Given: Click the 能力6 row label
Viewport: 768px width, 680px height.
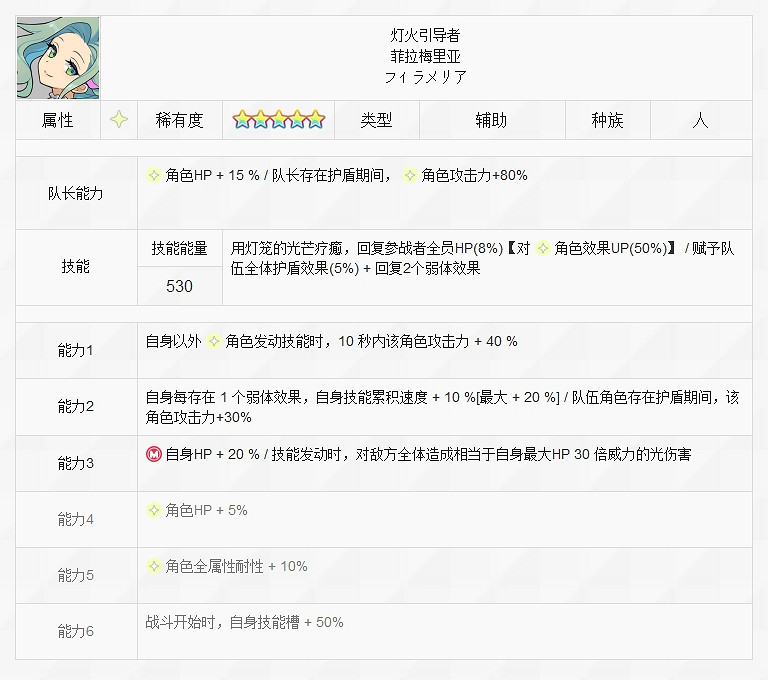Looking at the screenshot, I should tap(76, 631).
